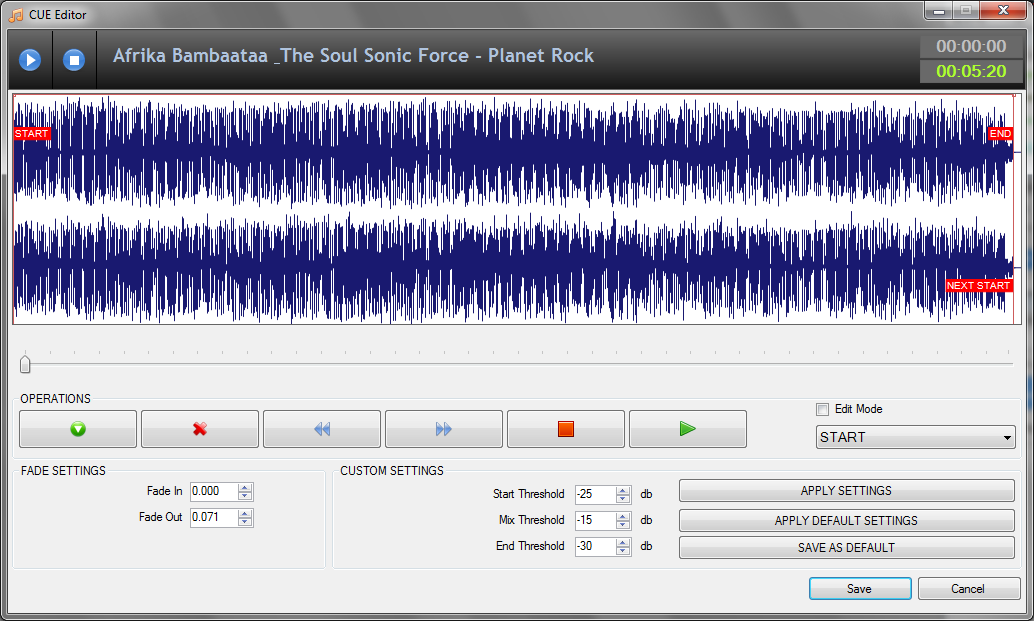This screenshot has width=1034, height=621.
Task: Click the green 00:05:20 duration display
Action: click(971, 71)
